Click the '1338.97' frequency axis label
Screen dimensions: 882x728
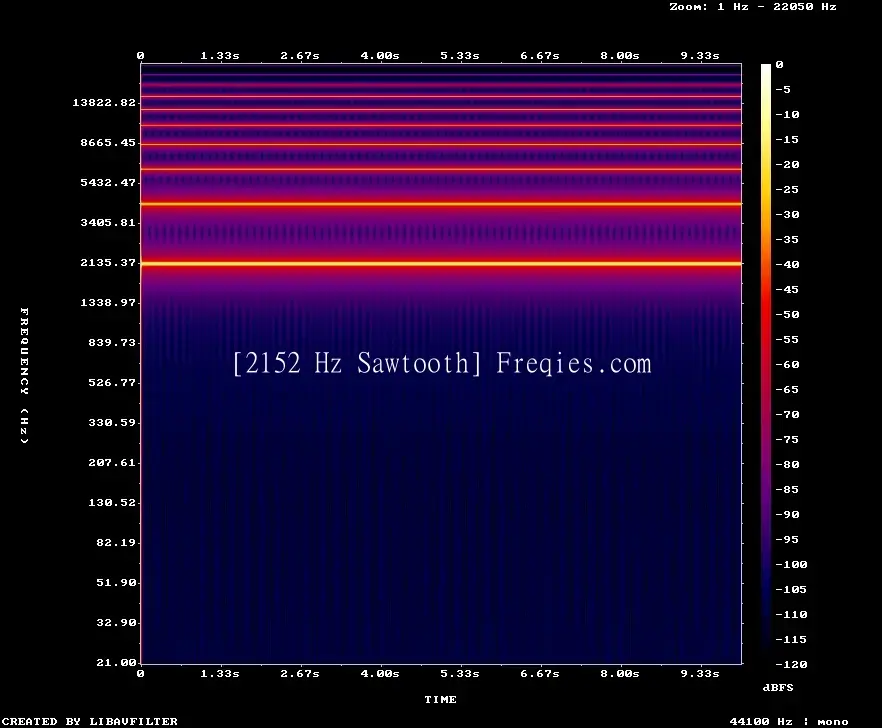(x=108, y=302)
